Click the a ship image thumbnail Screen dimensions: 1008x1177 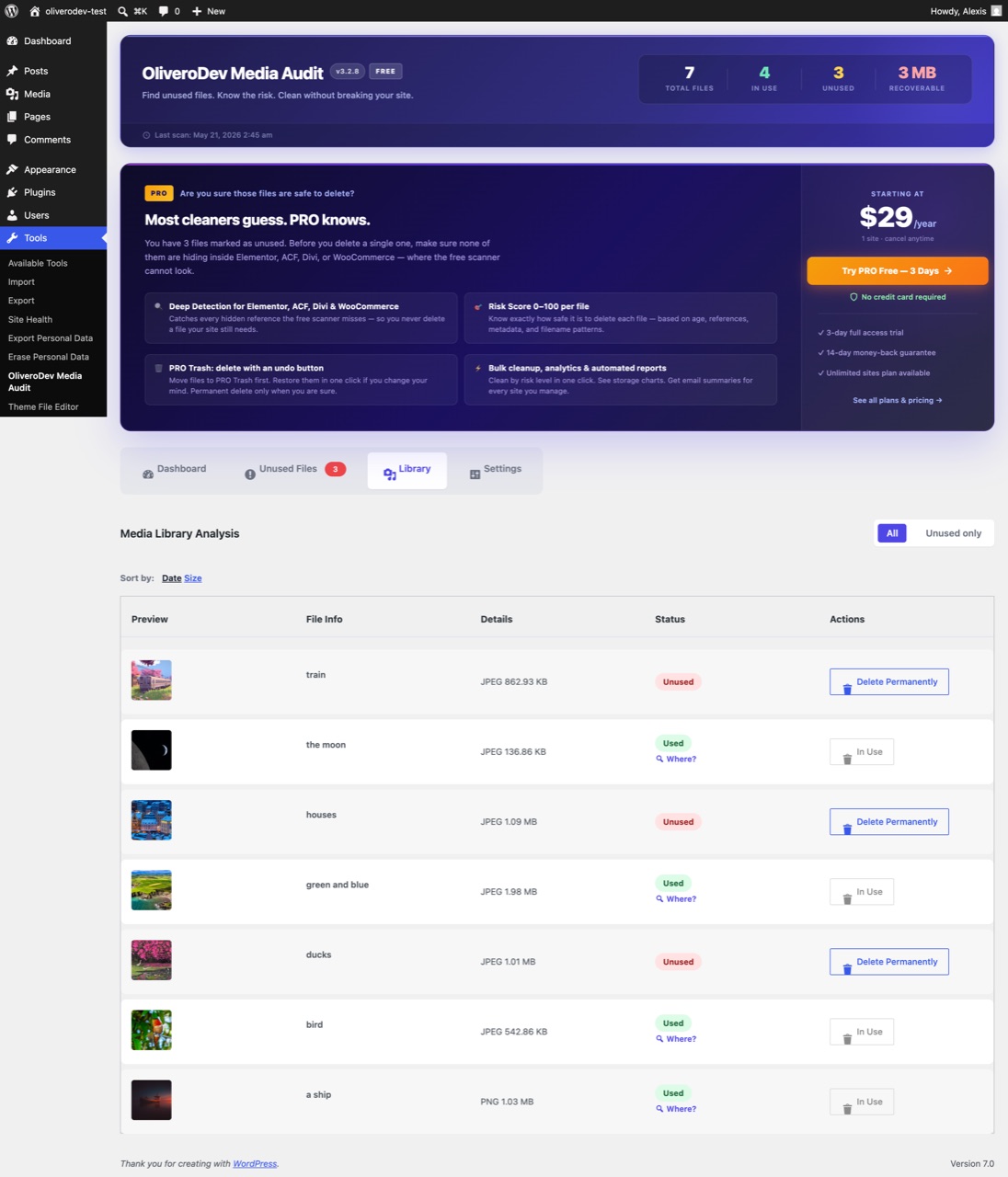click(x=152, y=1100)
